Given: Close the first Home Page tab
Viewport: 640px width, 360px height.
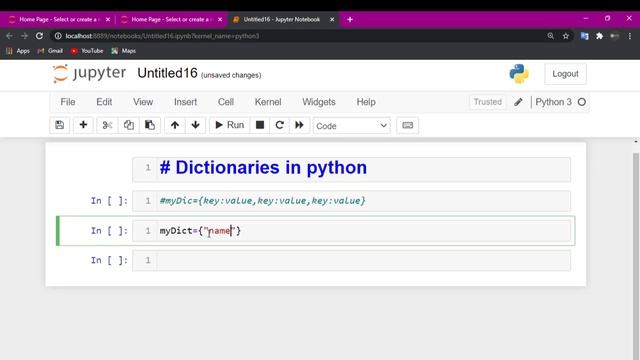Looking at the screenshot, I should 108,19.
